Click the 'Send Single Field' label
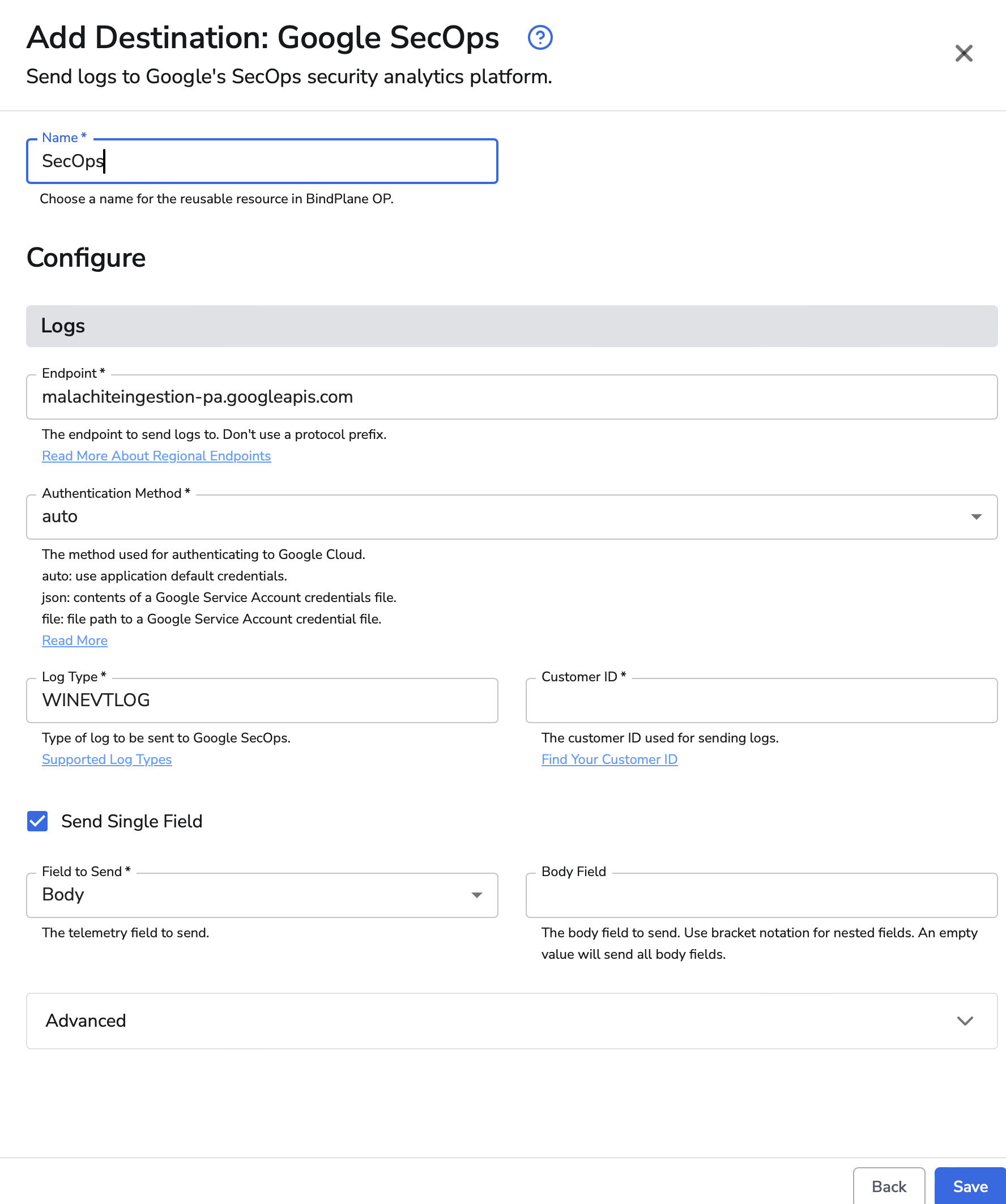 click(132, 821)
